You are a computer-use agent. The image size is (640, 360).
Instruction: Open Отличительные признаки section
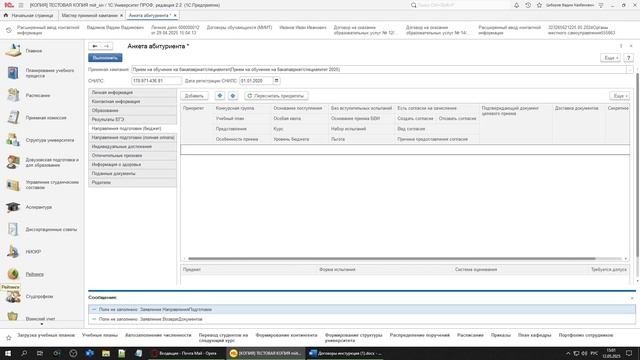point(133,156)
